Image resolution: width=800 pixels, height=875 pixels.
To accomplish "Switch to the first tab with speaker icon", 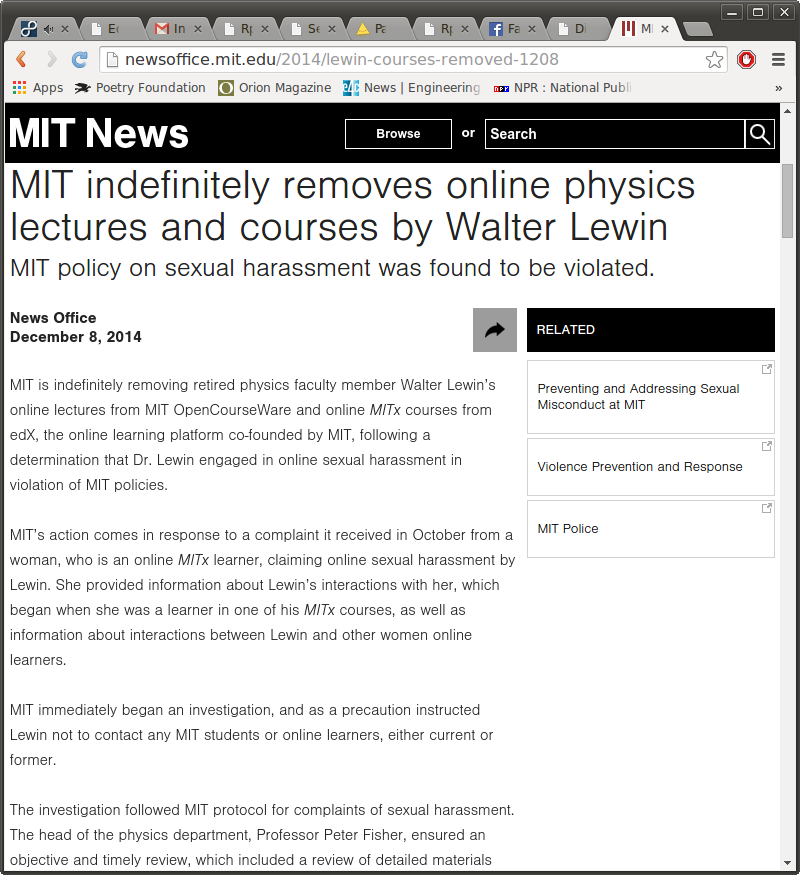I will point(45,28).
